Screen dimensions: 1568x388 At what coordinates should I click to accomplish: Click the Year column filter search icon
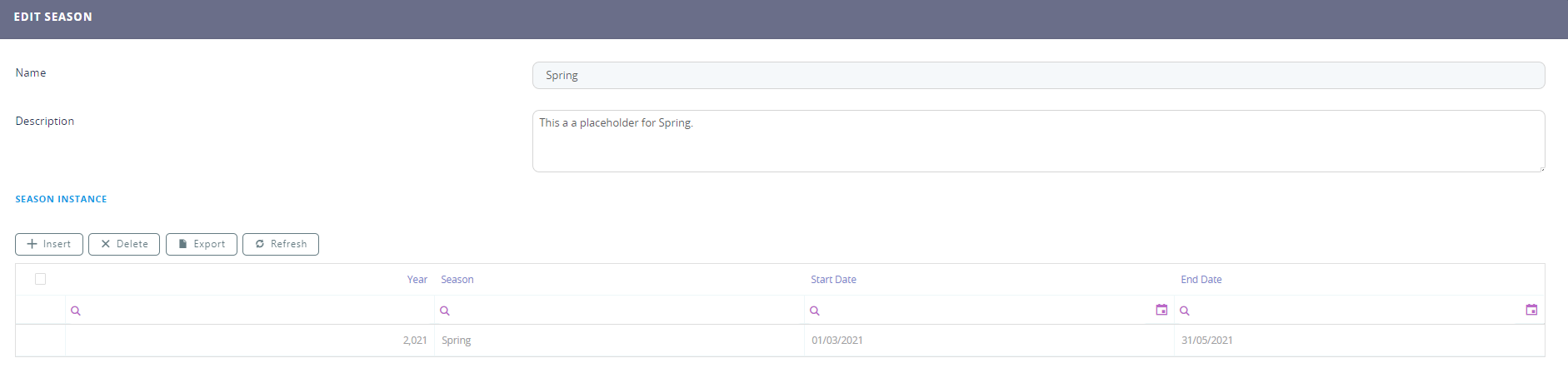click(x=76, y=311)
